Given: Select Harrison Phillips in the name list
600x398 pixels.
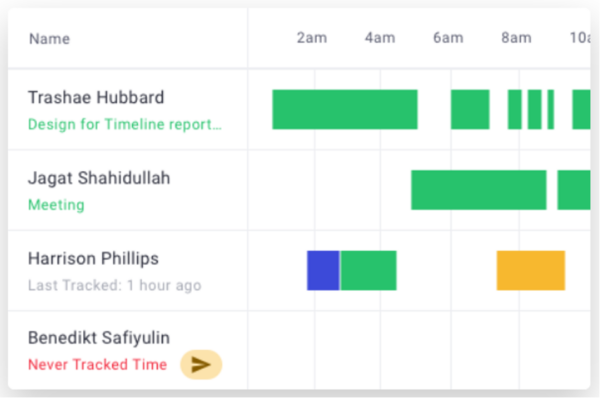Looking at the screenshot, I should (x=93, y=259).
